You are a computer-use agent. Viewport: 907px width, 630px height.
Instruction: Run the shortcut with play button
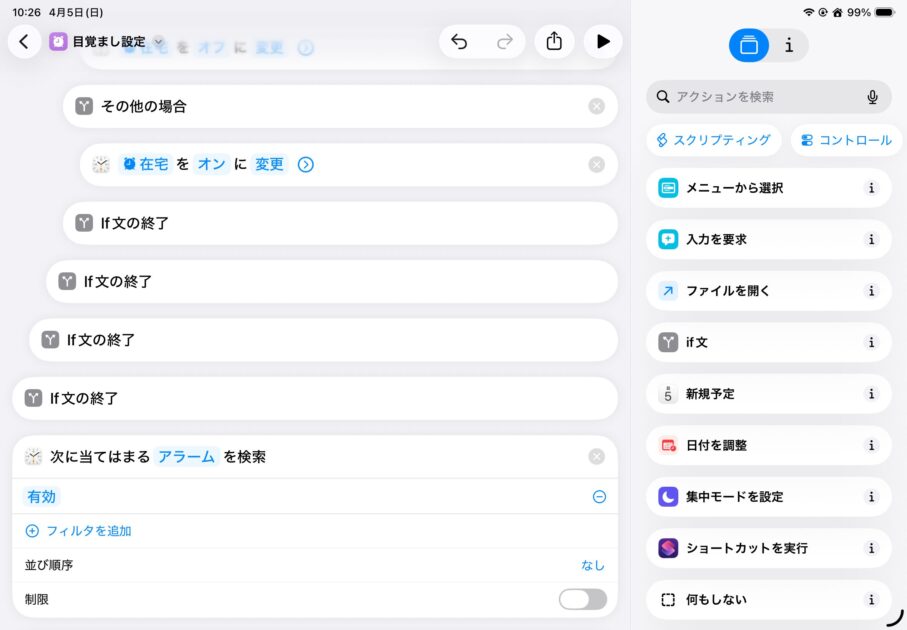603,42
